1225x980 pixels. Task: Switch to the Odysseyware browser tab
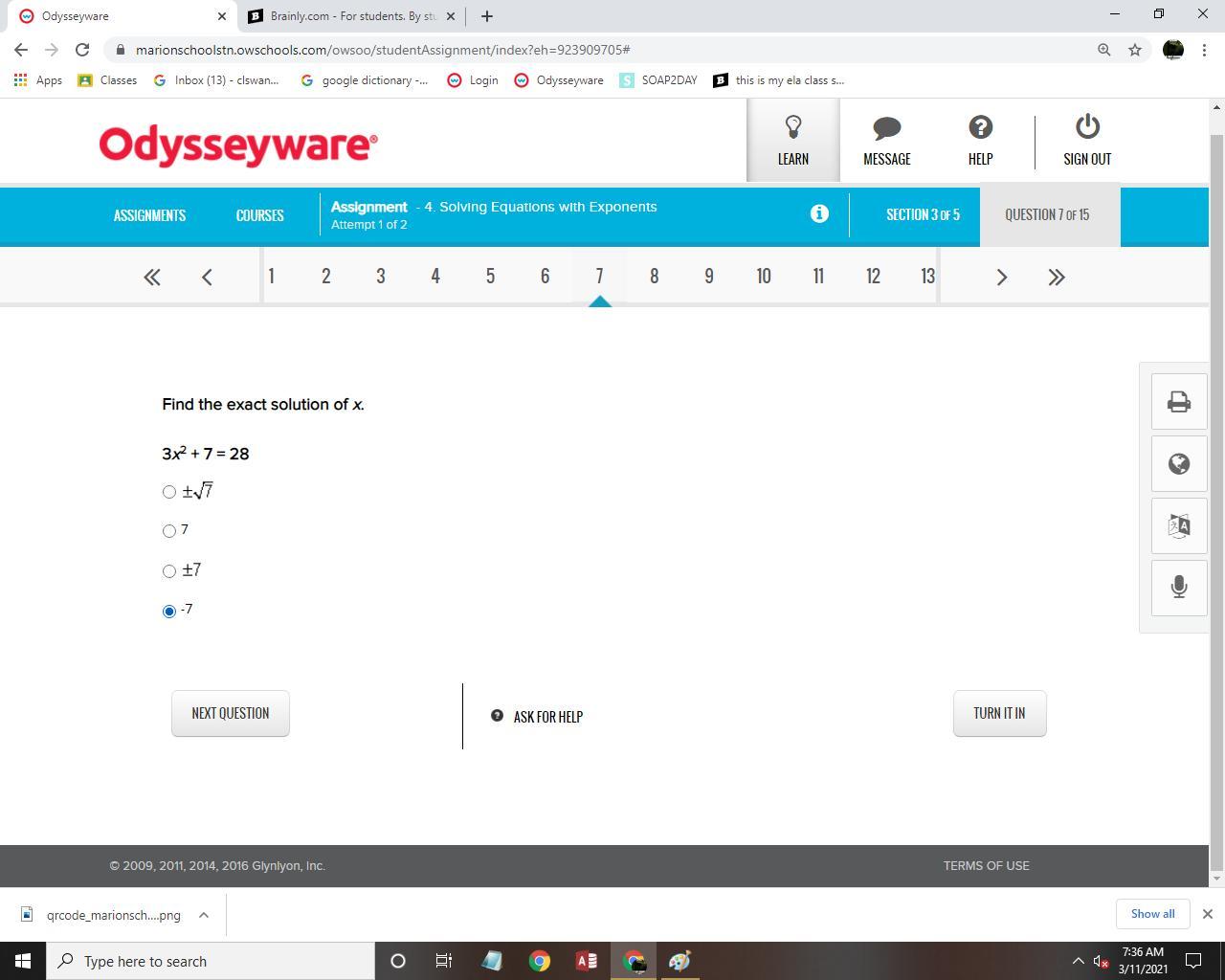point(124,16)
